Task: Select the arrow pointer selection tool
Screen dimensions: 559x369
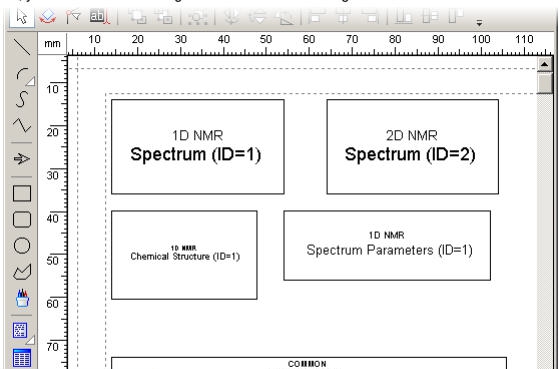Action: pyautogui.click(x=22, y=17)
